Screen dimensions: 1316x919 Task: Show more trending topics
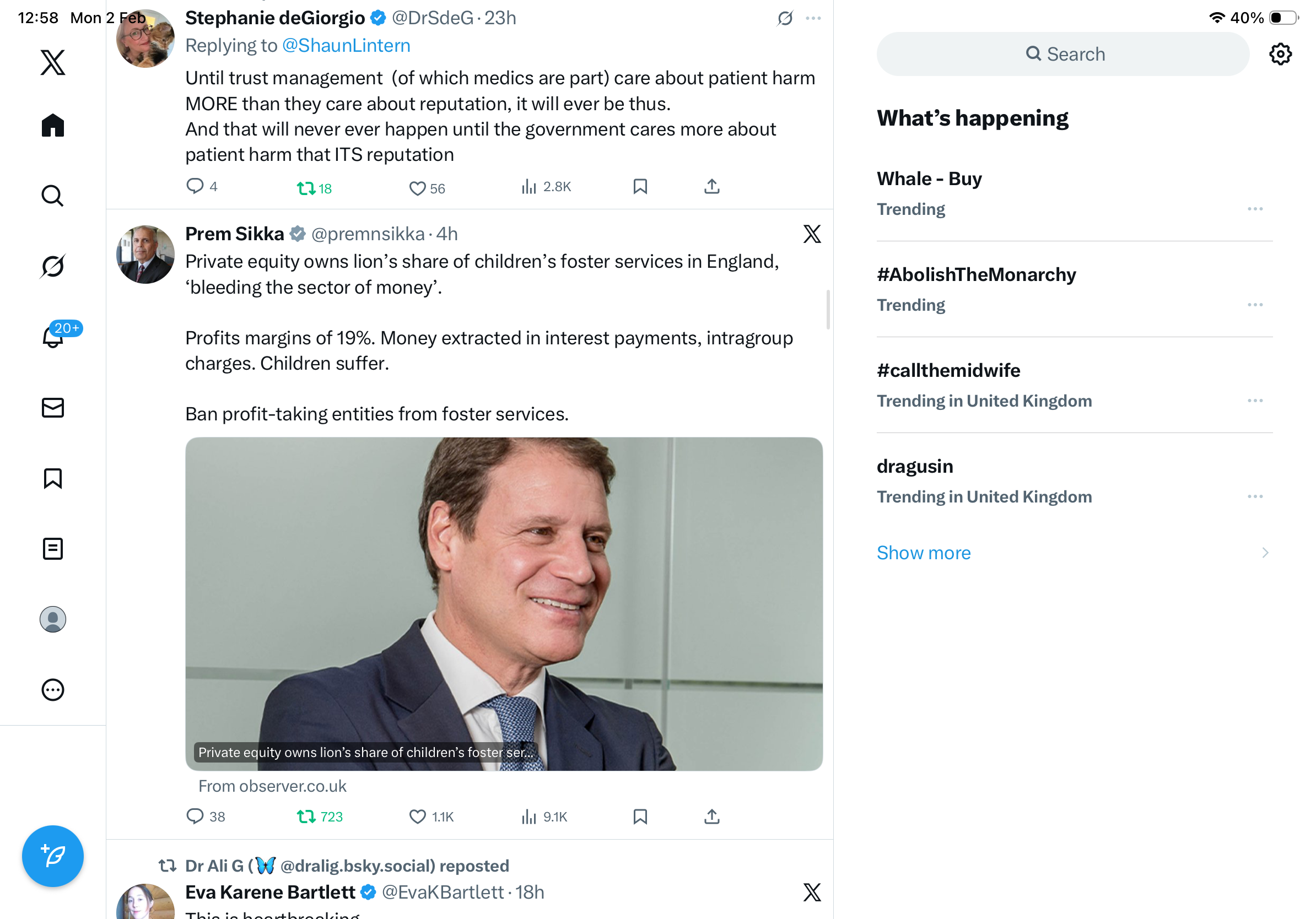[924, 552]
